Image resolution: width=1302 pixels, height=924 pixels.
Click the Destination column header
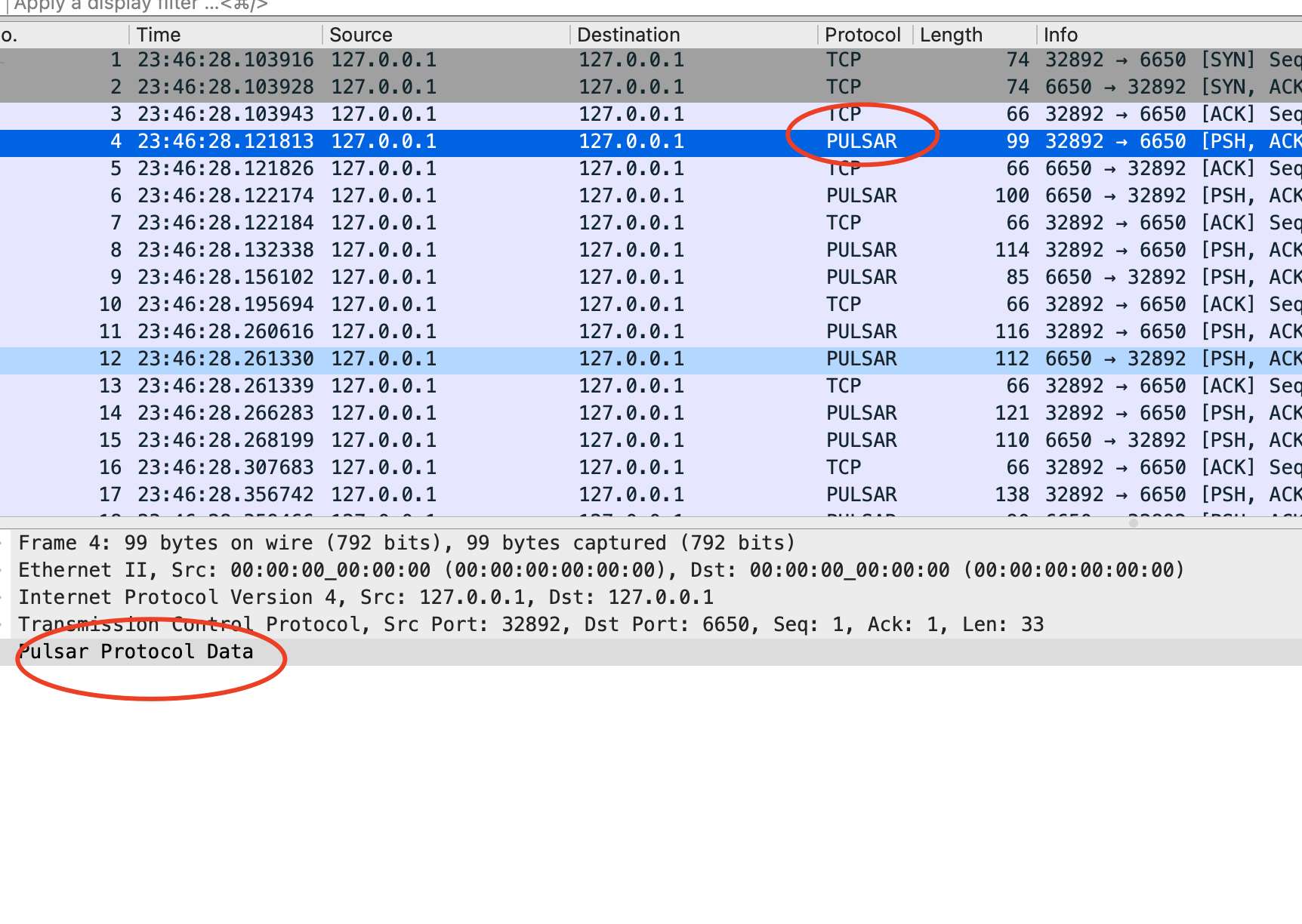tap(628, 35)
